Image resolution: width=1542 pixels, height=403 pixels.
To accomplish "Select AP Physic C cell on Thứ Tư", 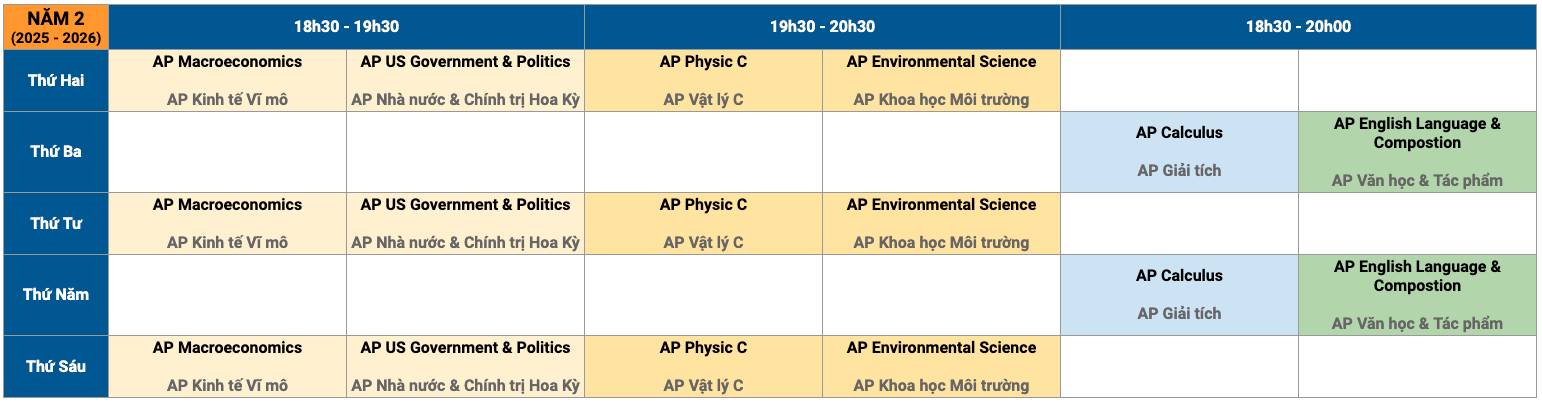I will point(703,224).
